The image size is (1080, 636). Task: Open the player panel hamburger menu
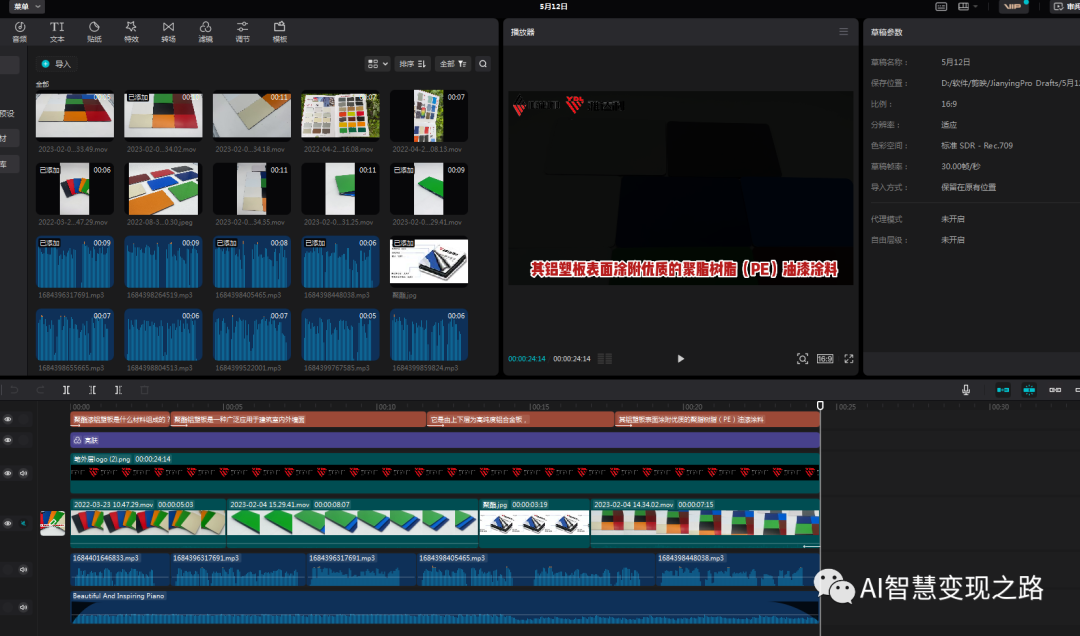click(843, 32)
